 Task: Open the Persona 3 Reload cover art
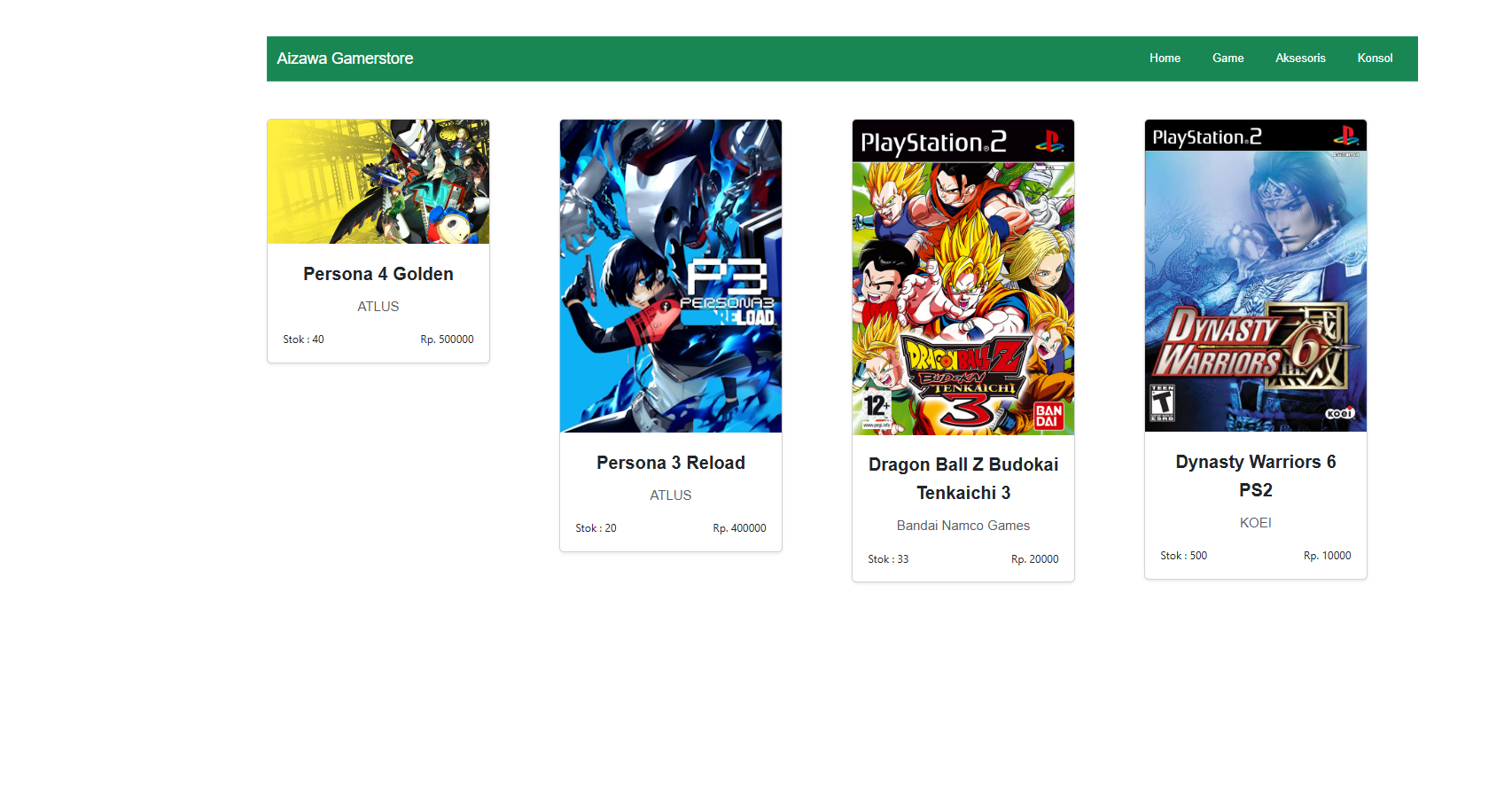tap(671, 276)
